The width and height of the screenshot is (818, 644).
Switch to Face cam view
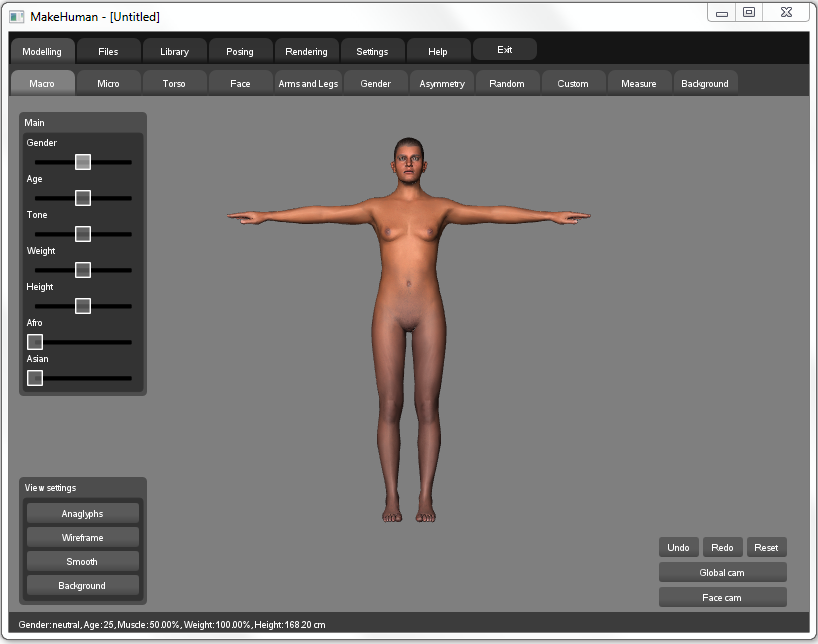point(722,597)
